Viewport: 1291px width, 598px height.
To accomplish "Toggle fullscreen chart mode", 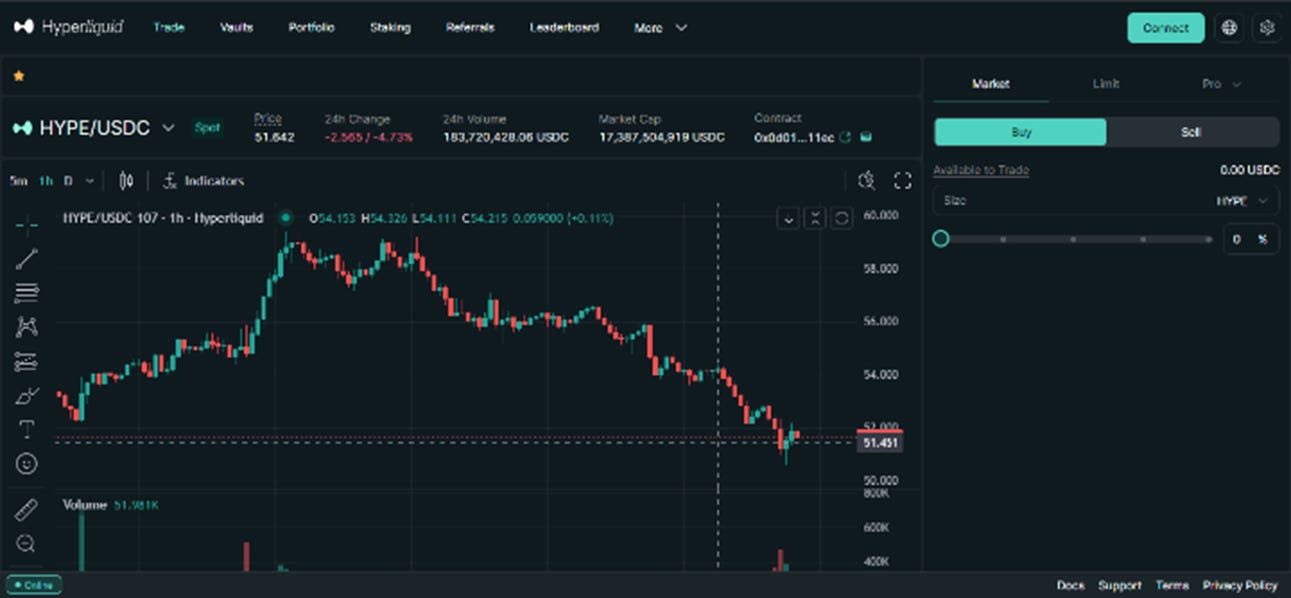I will coord(903,181).
